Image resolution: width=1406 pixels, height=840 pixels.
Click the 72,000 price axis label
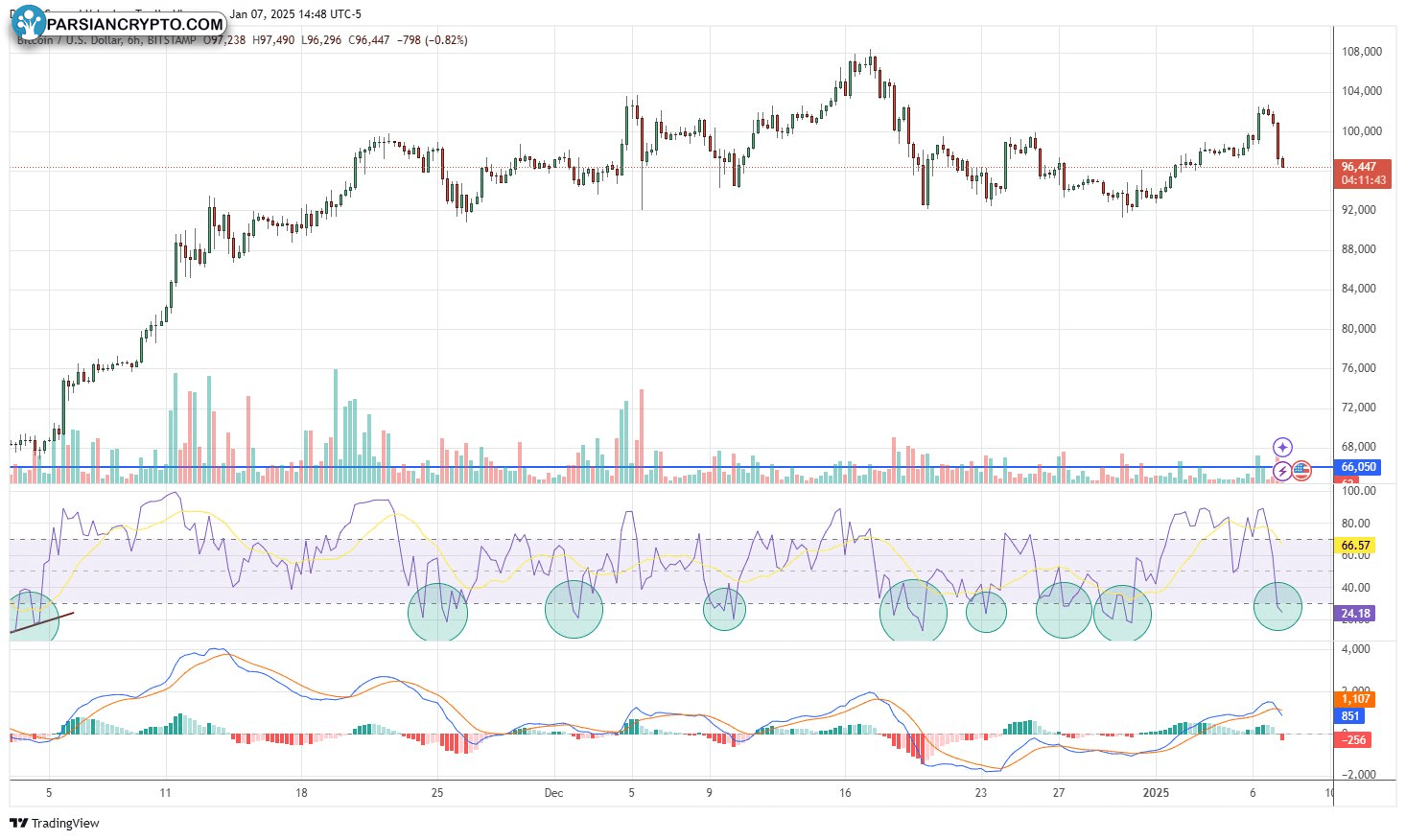click(x=1358, y=408)
